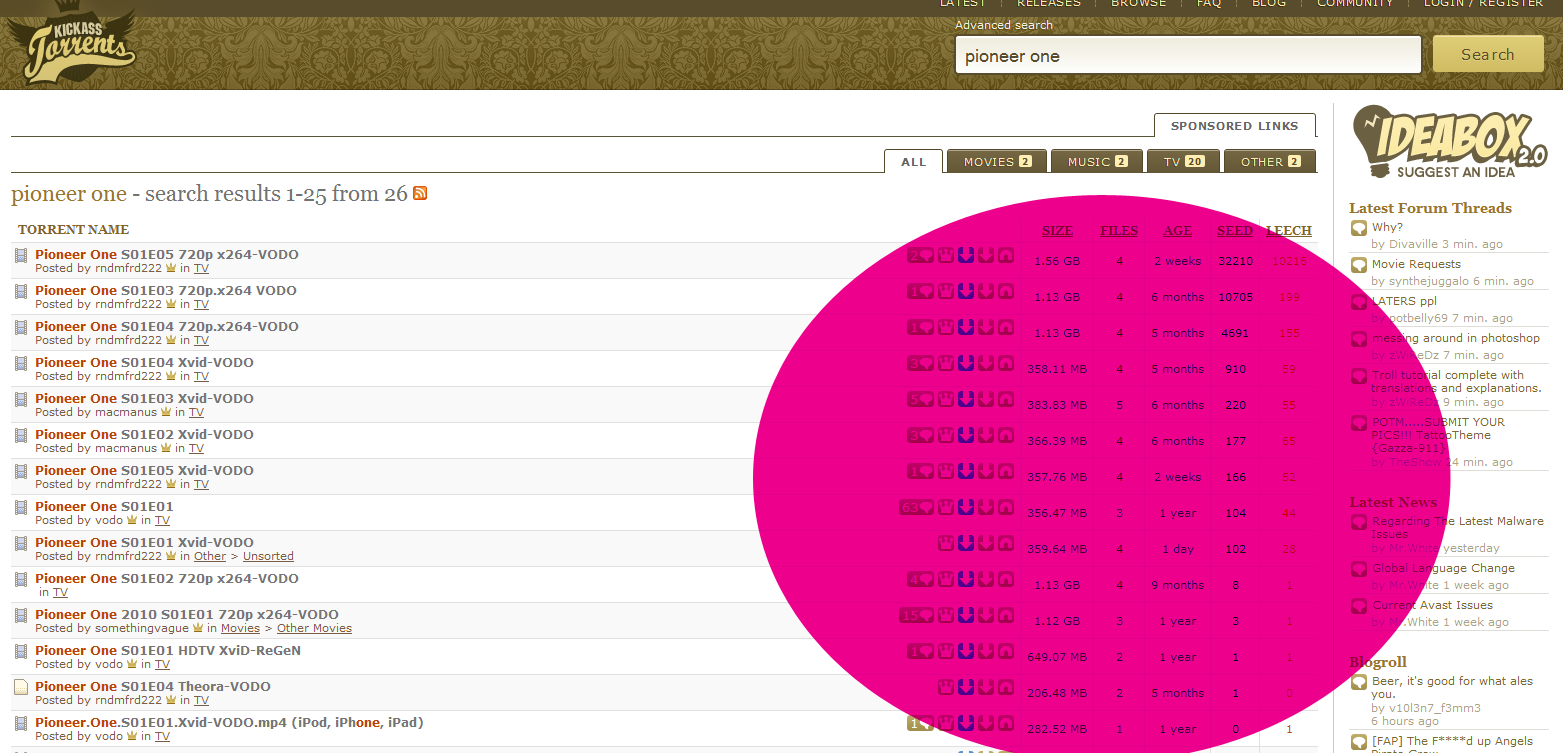This screenshot has height=753, width=1563.
Task: Open comments bubble for Pioneer One S01E05 720p x264-VODO
Action: pyautogui.click(x=920, y=255)
